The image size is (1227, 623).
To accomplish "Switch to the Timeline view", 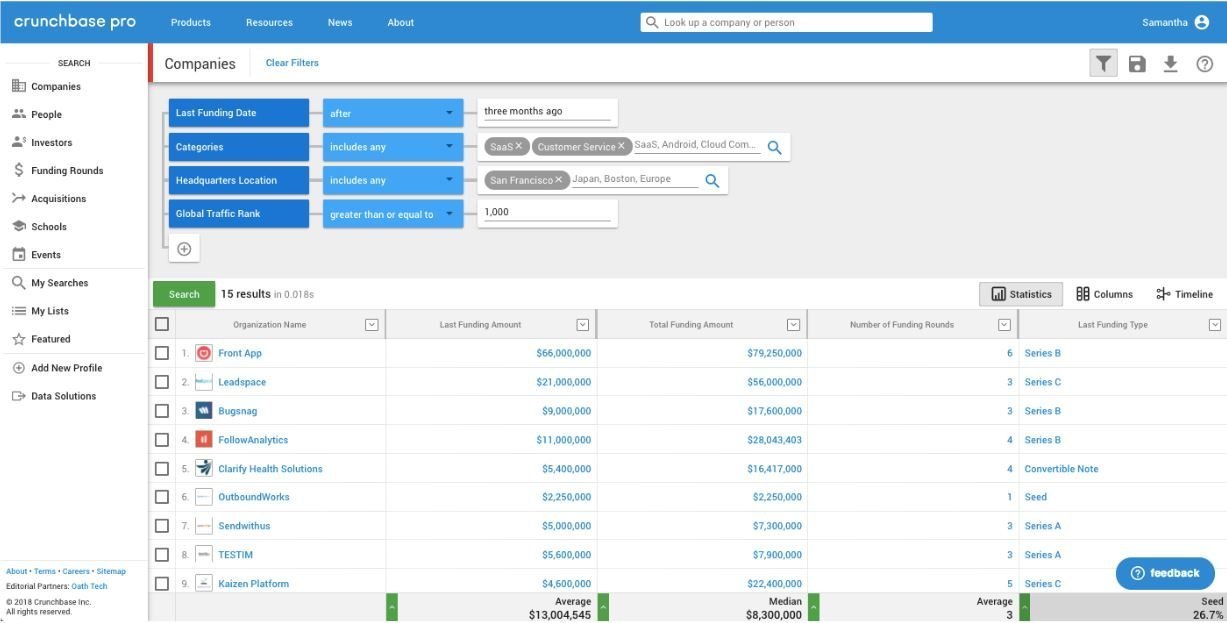I will point(1184,294).
